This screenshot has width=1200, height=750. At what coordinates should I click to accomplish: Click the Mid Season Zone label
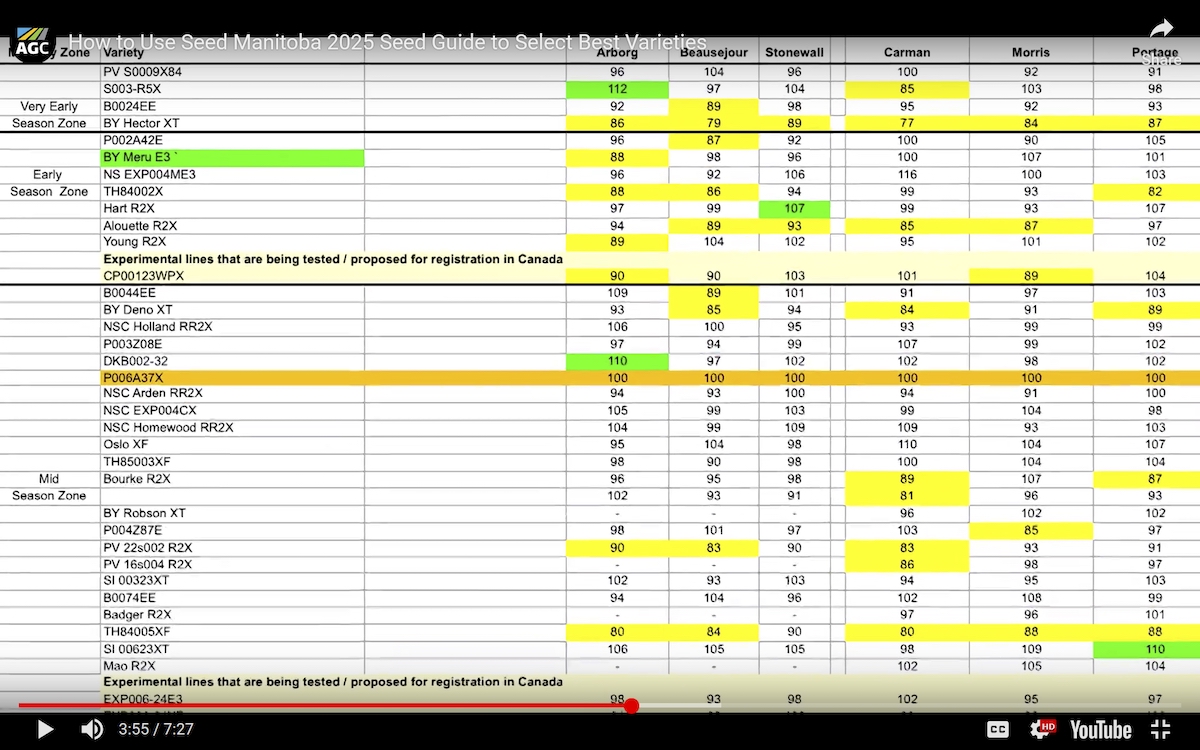coord(48,487)
